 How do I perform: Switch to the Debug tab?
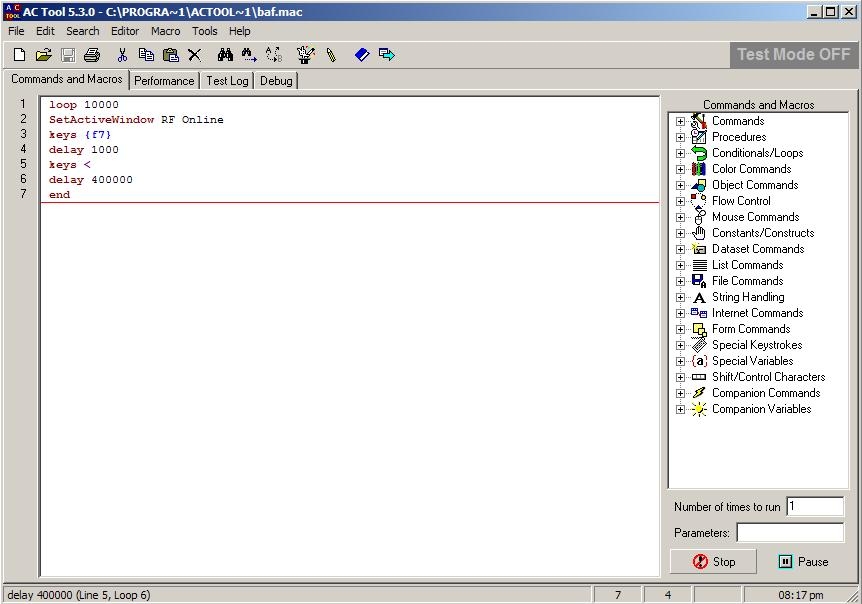276,81
